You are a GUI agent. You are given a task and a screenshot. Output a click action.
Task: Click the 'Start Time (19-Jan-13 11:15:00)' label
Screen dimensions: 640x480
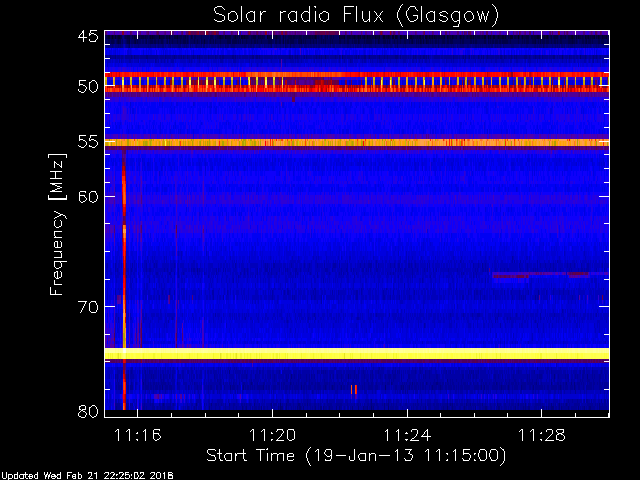pos(356,456)
